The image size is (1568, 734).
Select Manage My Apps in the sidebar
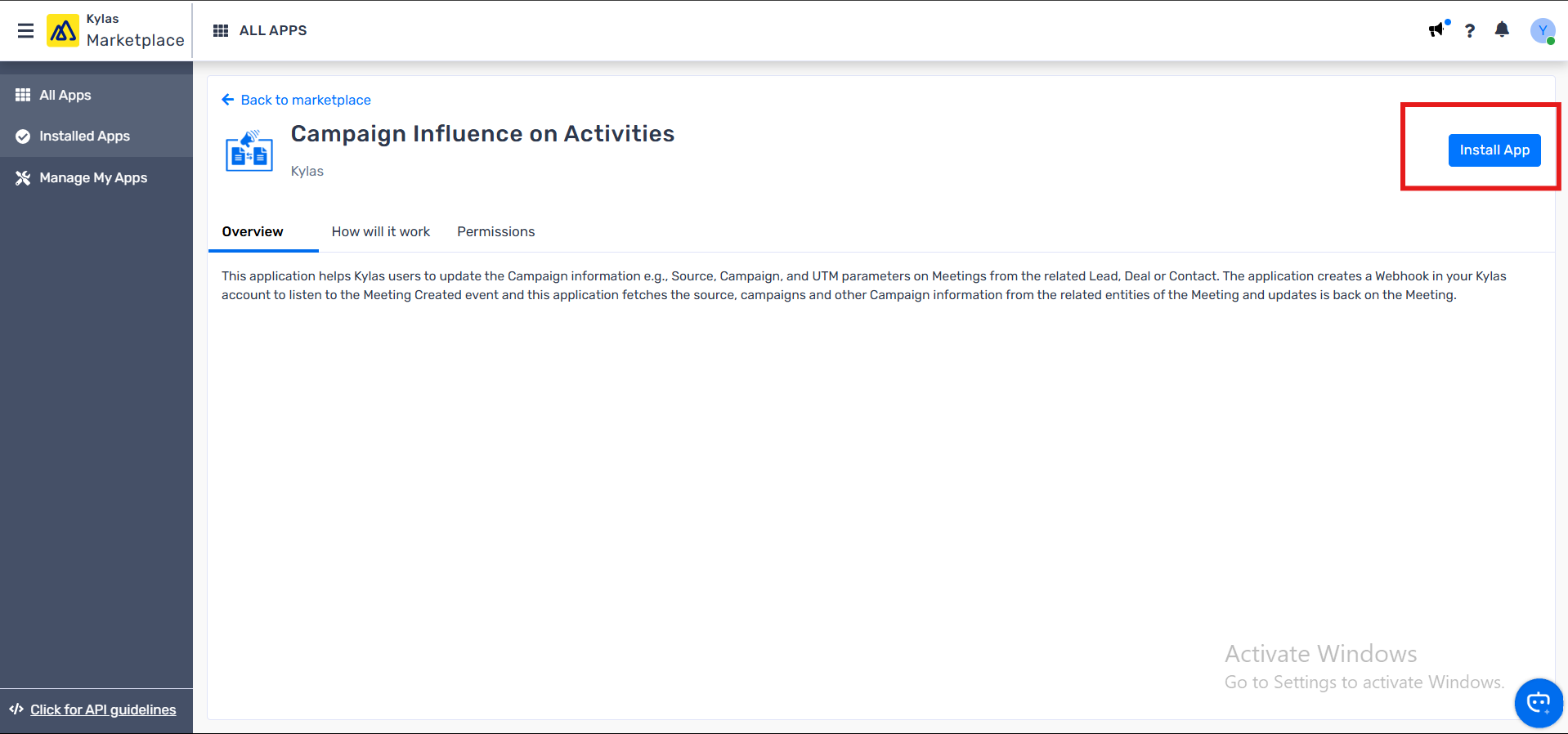[96, 178]
